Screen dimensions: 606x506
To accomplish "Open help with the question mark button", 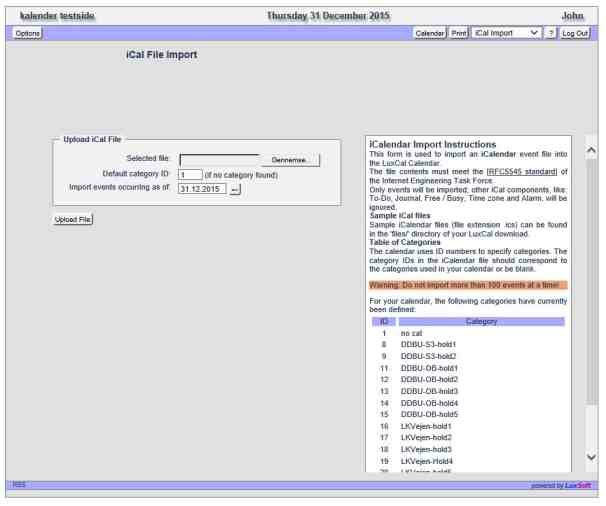I will 551,33.
